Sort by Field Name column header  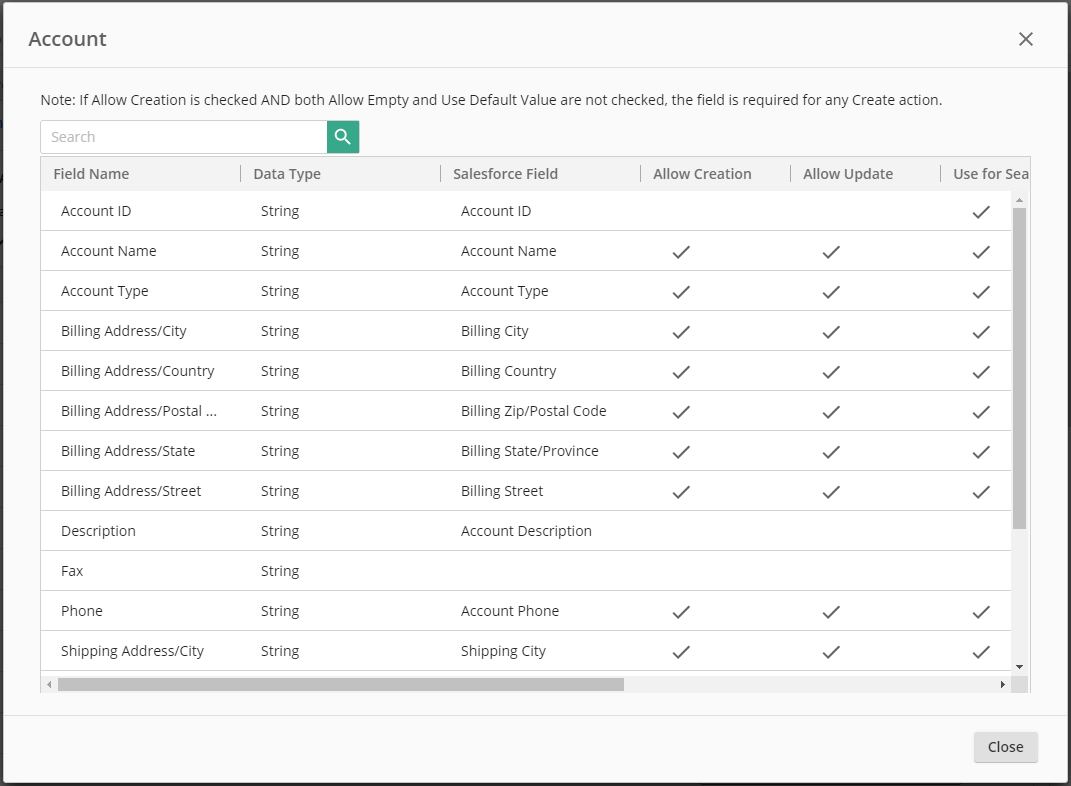(91, 174)
